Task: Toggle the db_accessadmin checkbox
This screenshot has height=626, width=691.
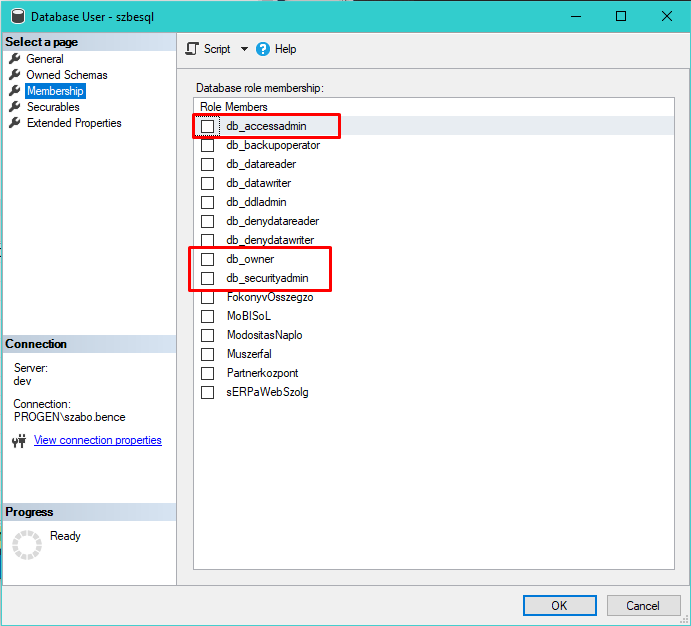Action: pos(208,126)
